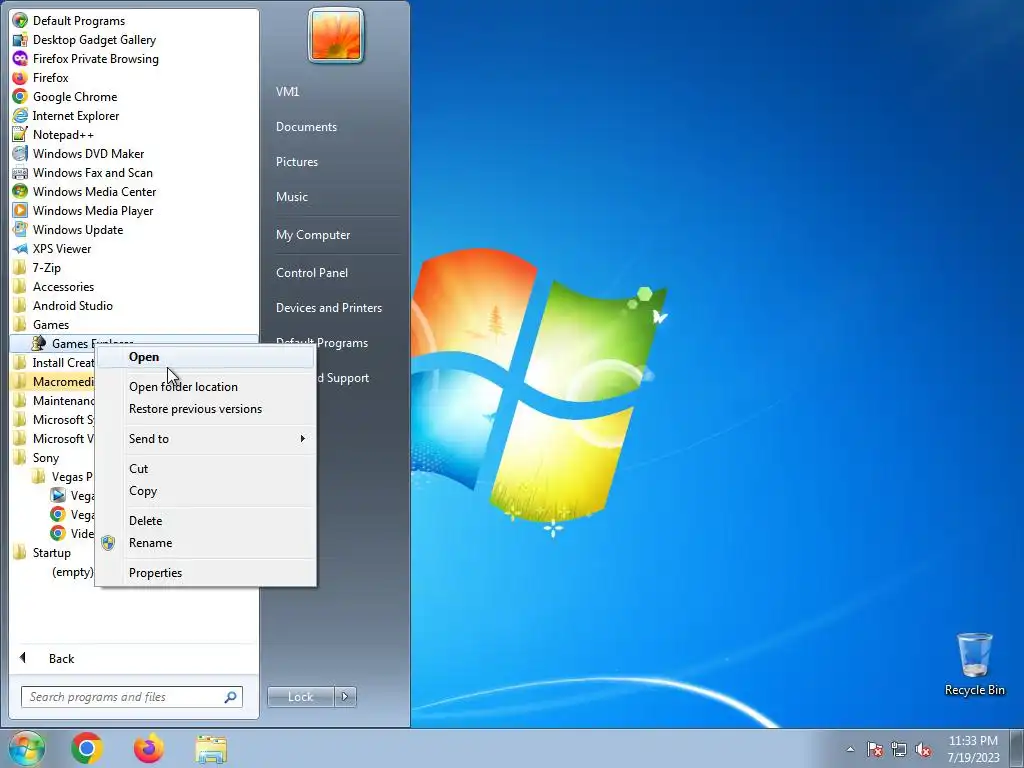This screenshot has height=768, width=1024.
Task: Open the shutdown options arrow beside Lock
Action: 345,697
